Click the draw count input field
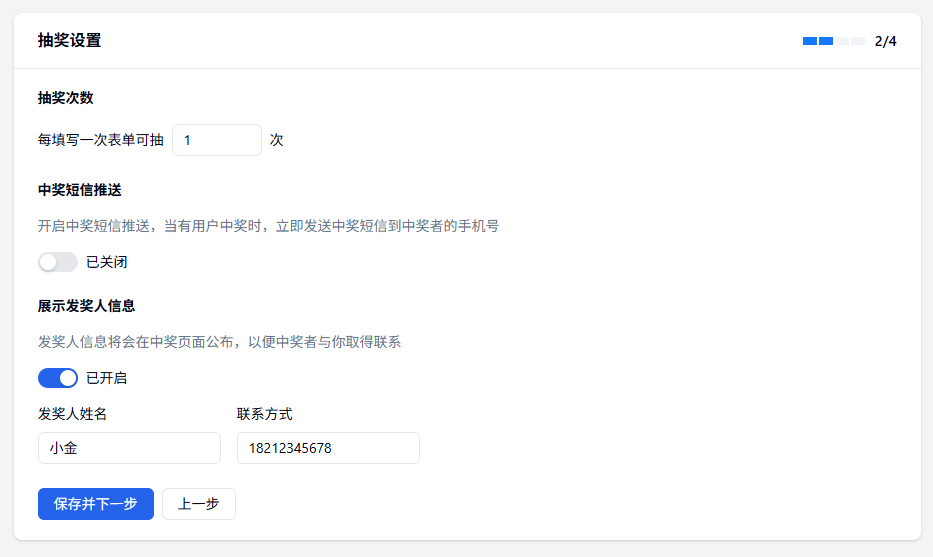The height and width of the screenshot is (557, 933). coord(217,140)
